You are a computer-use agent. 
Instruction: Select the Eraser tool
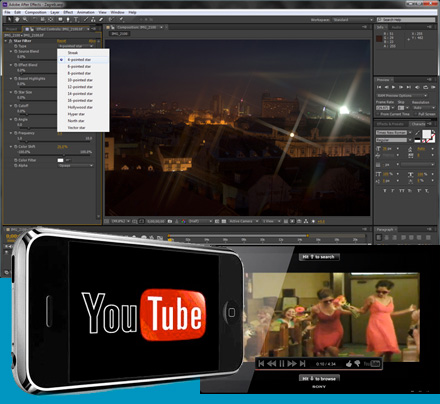101,20
